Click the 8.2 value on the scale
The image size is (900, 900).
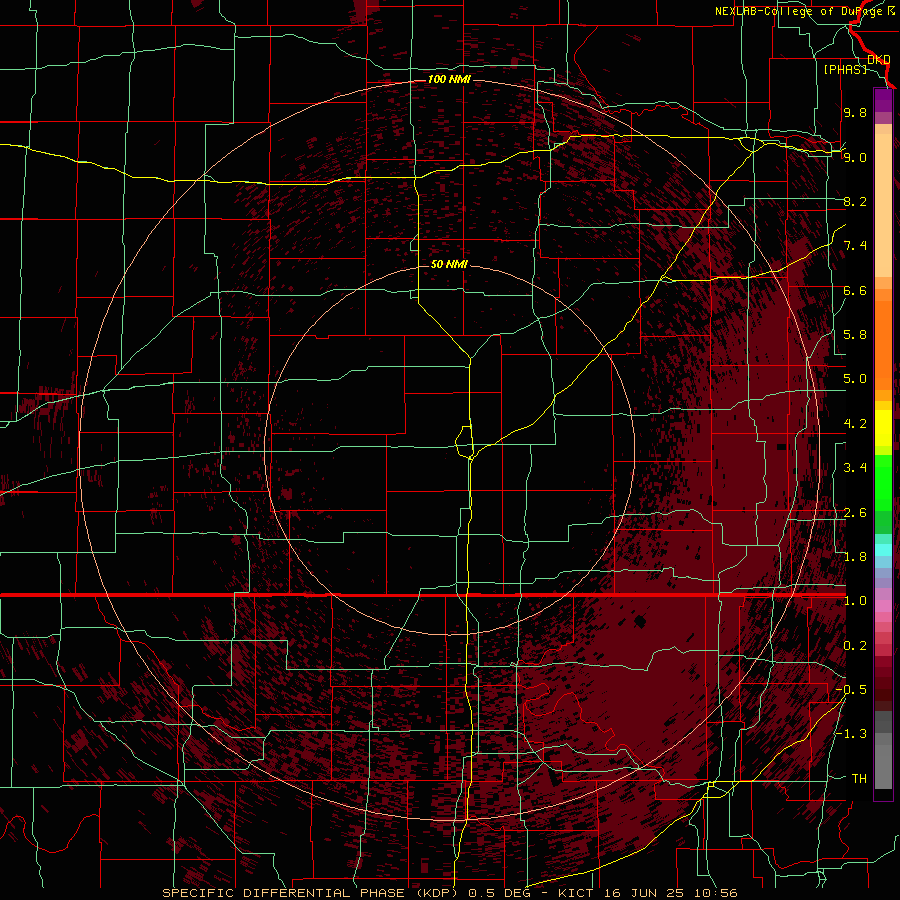pos(855,201)
